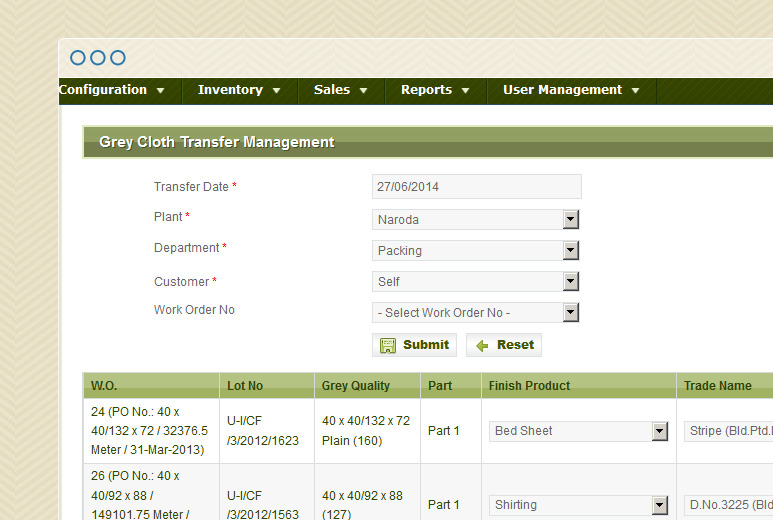
Task: Click Part 1 in the Shirting row
Action: [x=444, y=505]
